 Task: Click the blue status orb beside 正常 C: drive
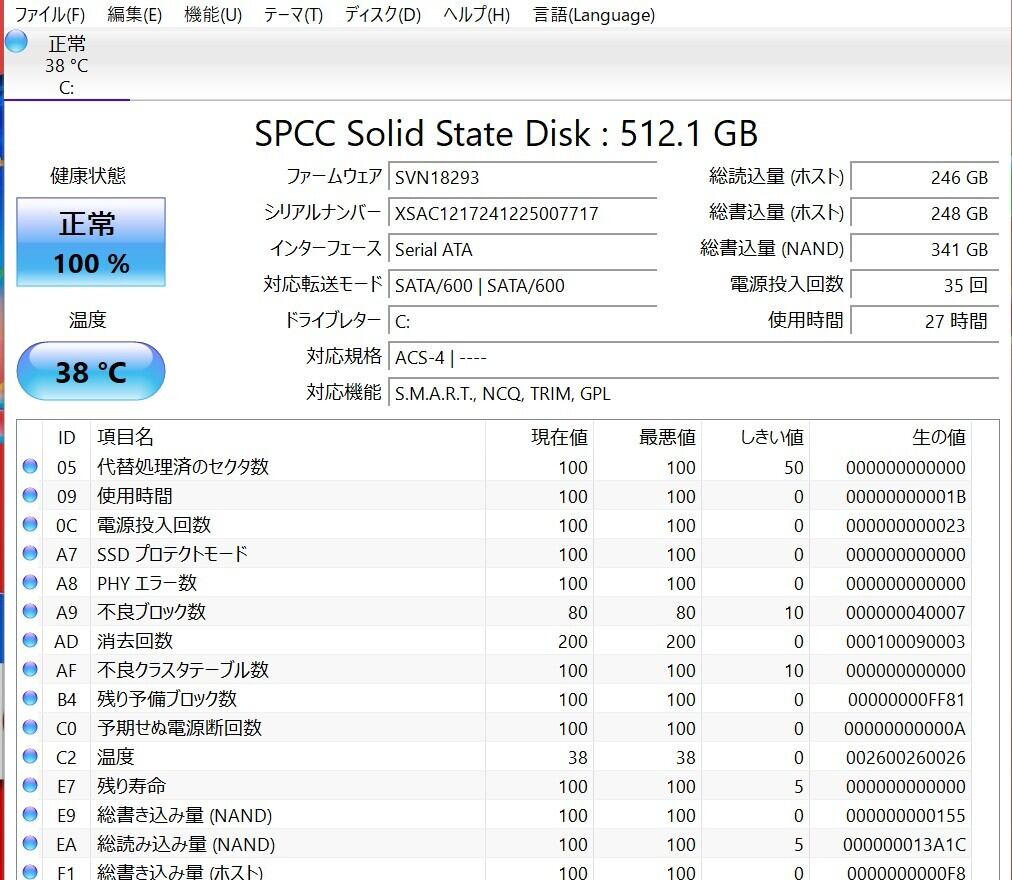[16, 42]
